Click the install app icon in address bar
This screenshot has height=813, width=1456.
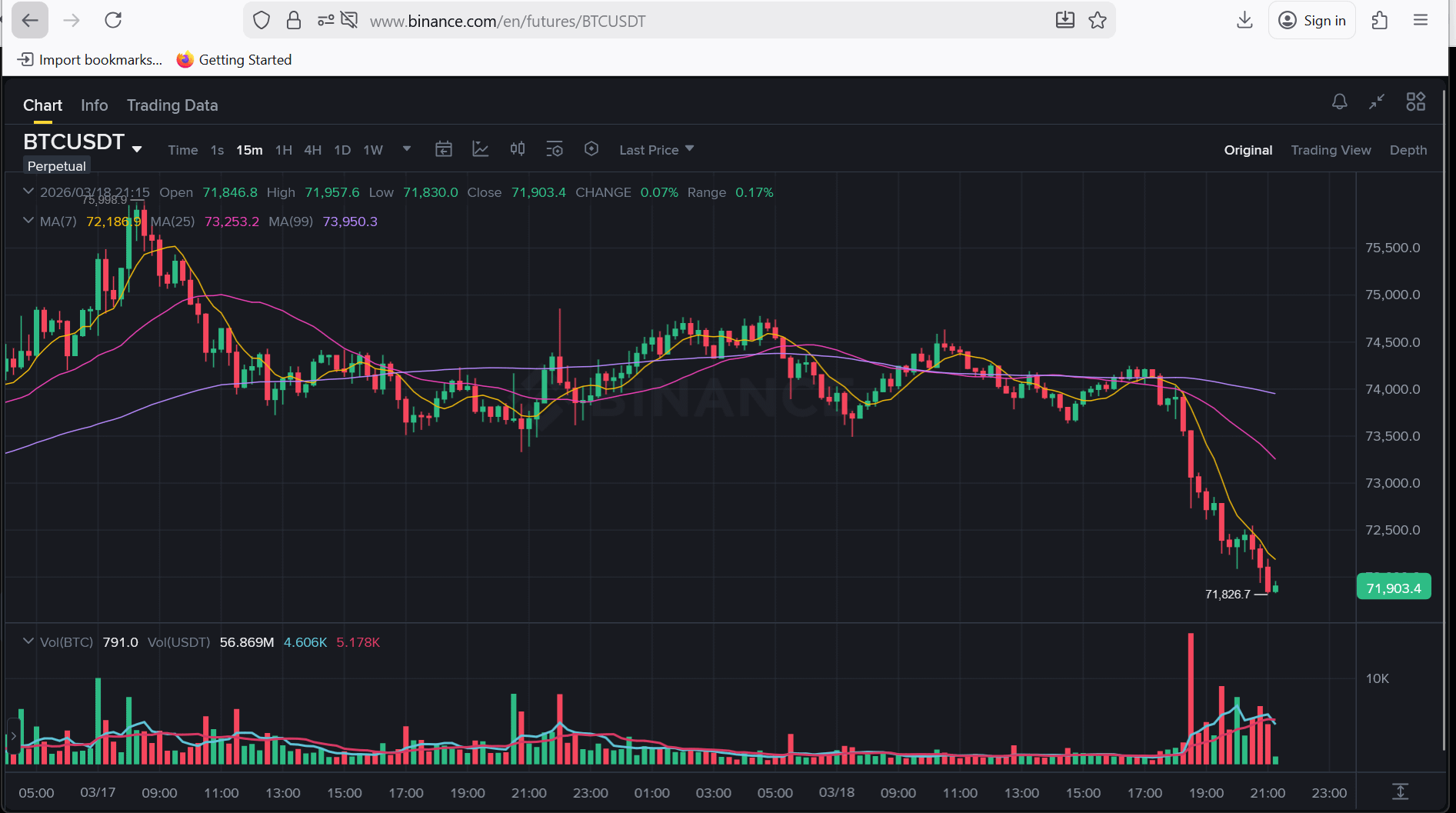point(1065,21)
